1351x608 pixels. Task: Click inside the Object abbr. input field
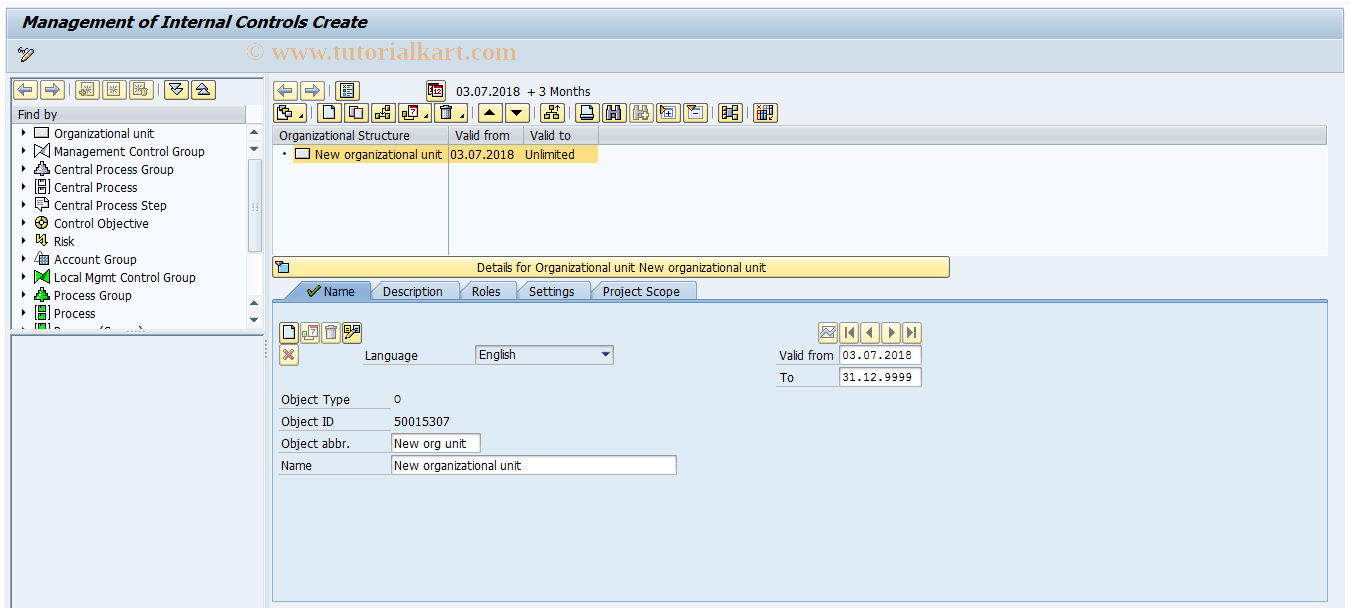pos(435,442)
